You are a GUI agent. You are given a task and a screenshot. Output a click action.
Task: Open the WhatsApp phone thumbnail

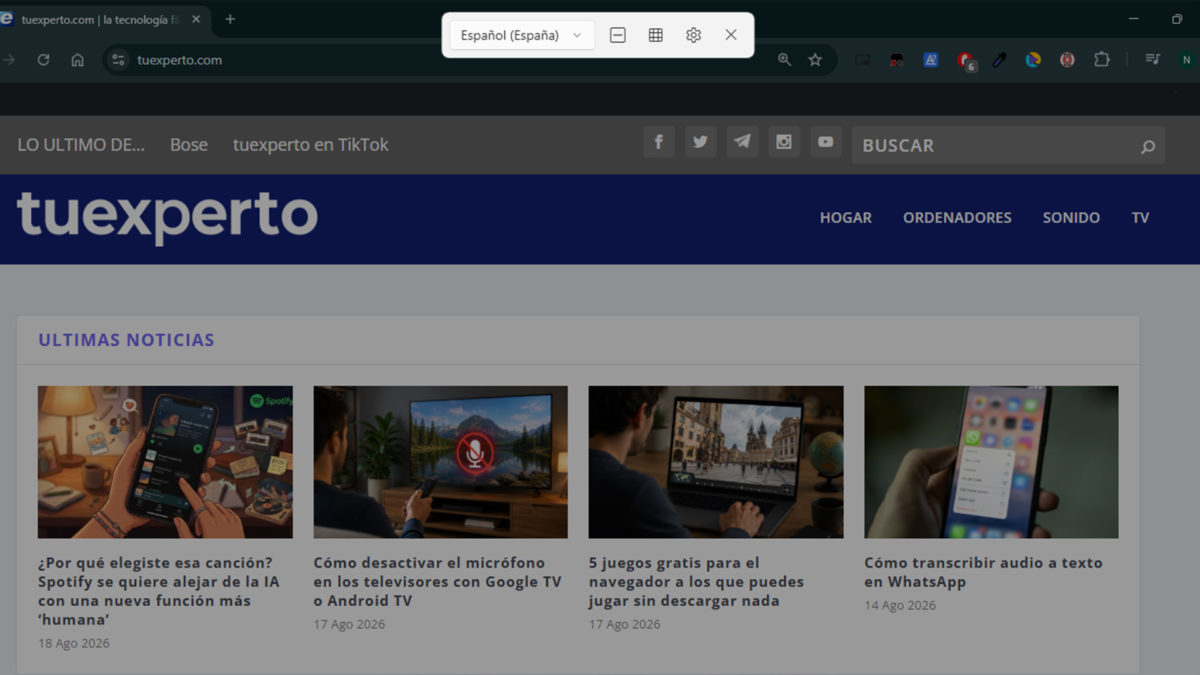(991, 462)
